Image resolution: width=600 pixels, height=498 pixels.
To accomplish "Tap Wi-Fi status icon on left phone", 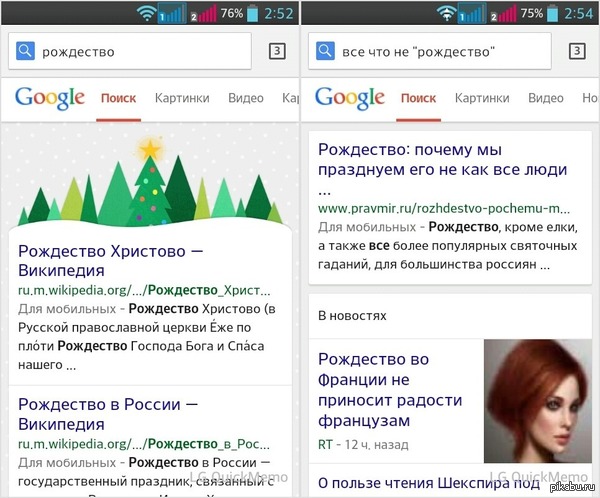I will point(146,13).
